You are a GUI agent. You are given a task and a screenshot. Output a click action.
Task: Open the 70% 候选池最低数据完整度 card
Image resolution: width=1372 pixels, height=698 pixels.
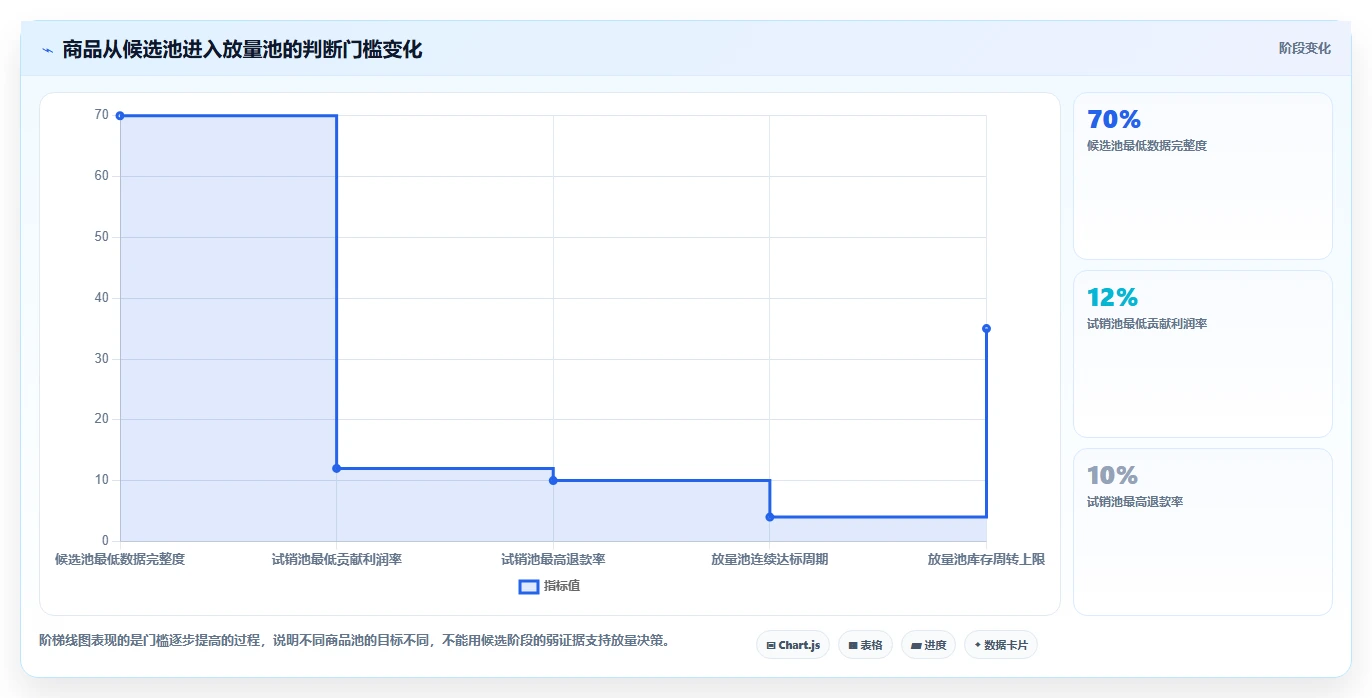pyautogui.click(x=1203, y=176)
